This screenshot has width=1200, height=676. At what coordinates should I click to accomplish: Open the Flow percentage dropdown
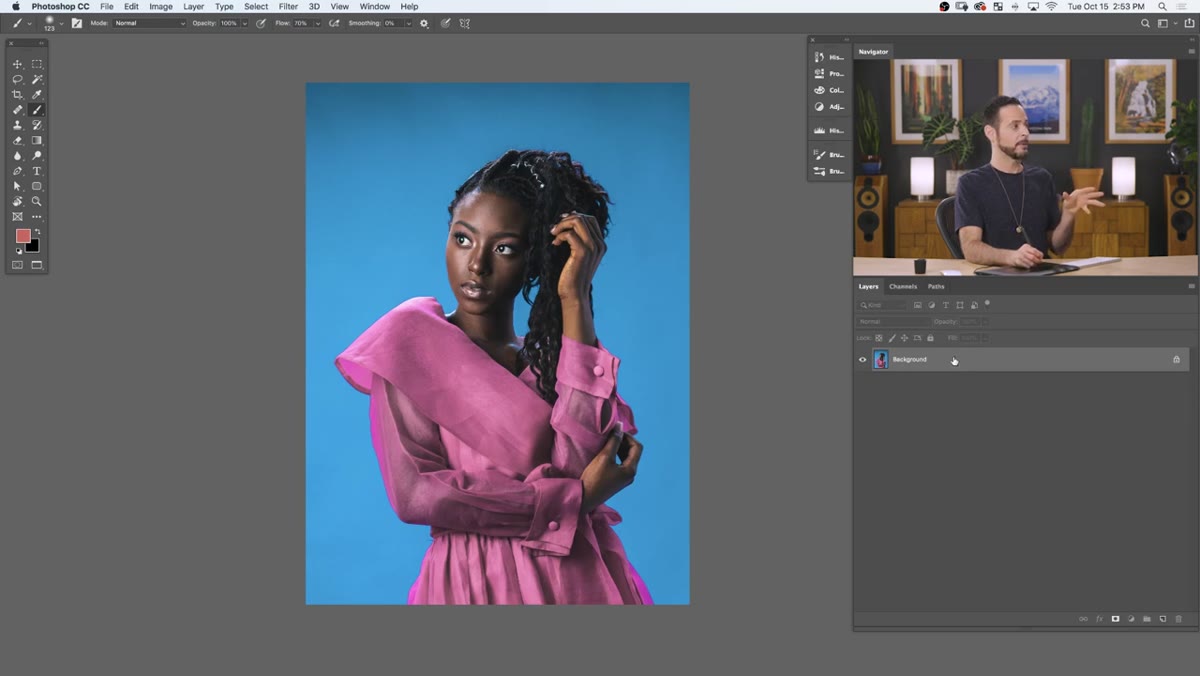coord(318,23)
